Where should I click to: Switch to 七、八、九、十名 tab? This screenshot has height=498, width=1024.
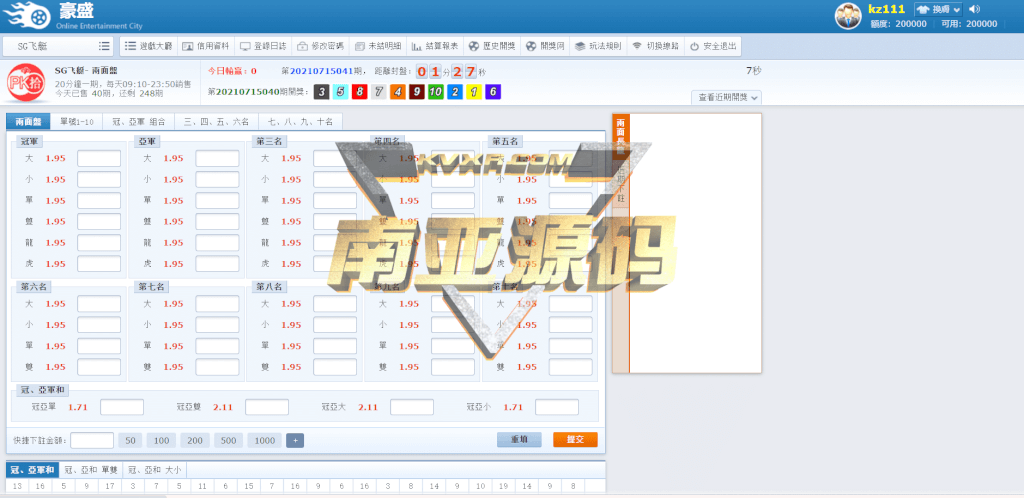pyautogui.click(x=300, y=121)
